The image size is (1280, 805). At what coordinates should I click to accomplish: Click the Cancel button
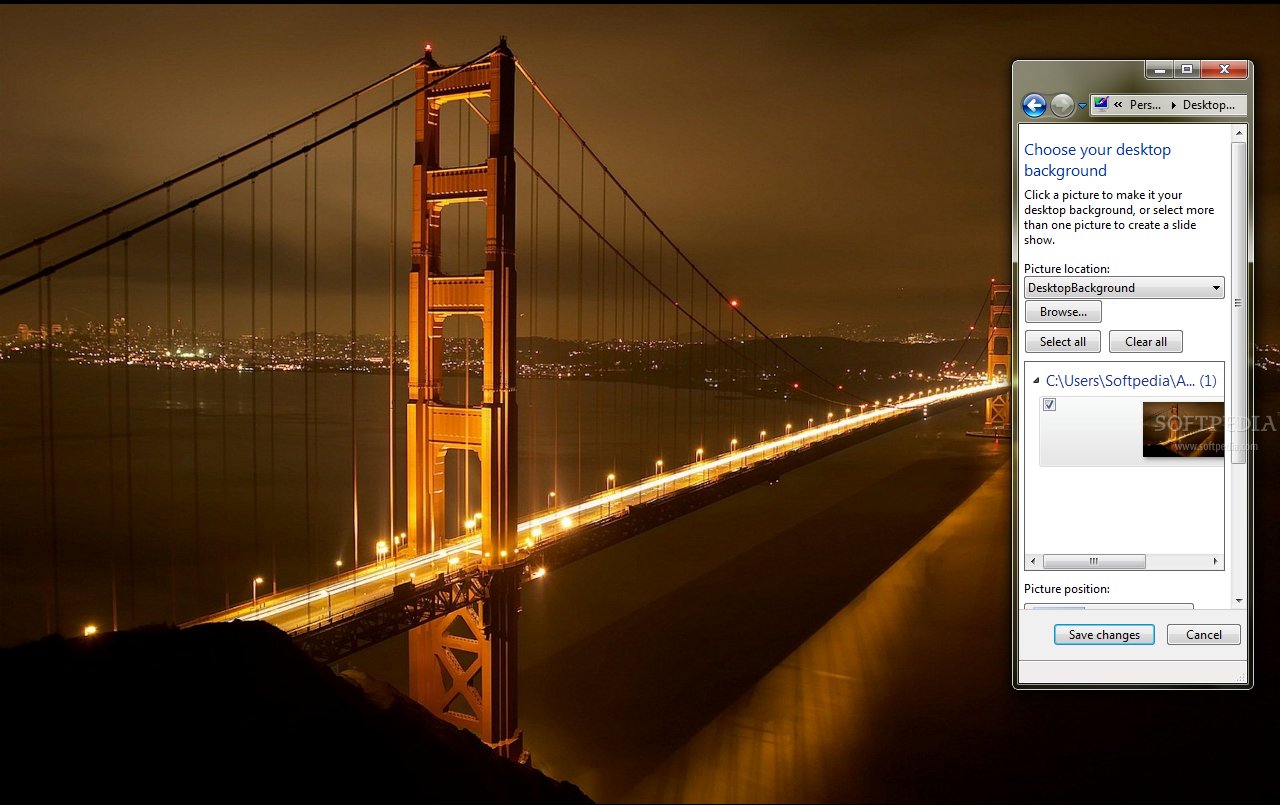tap(1204, 635)
